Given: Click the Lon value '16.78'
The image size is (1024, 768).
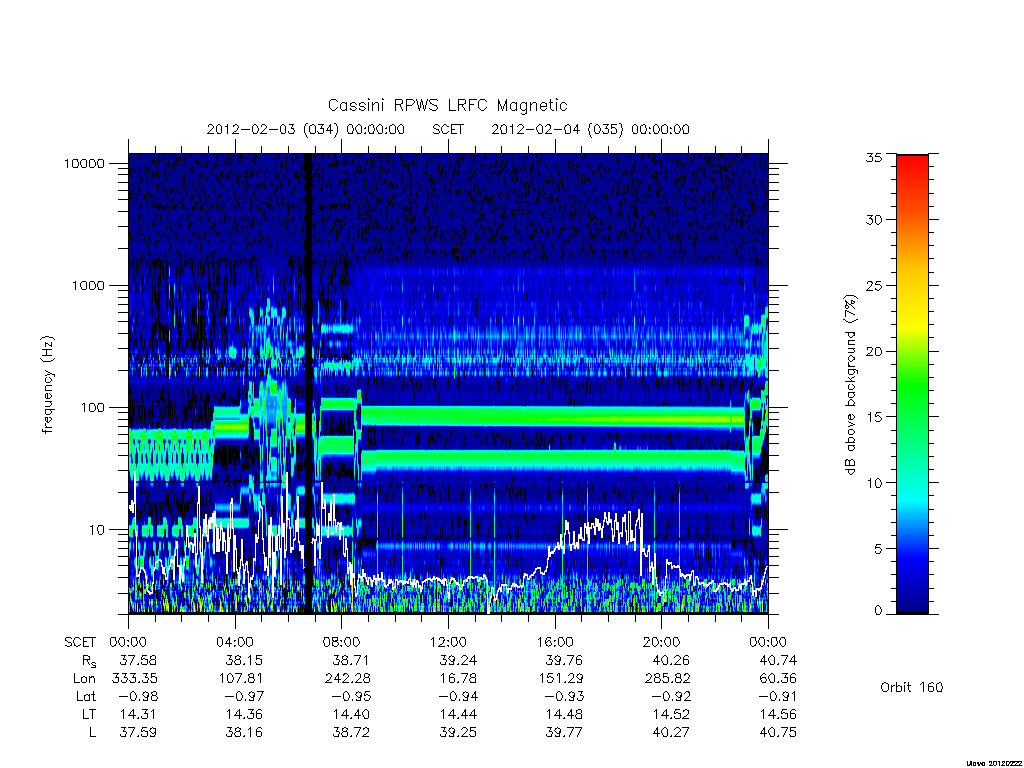Looking at the screenshot, I should coord(458,679).
